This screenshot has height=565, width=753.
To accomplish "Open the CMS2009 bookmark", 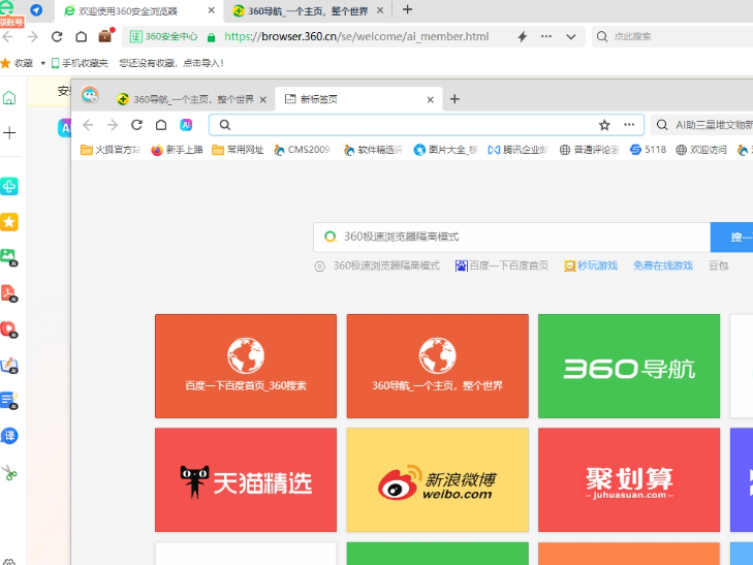I will pyautogui.click(x=302, y=150).
